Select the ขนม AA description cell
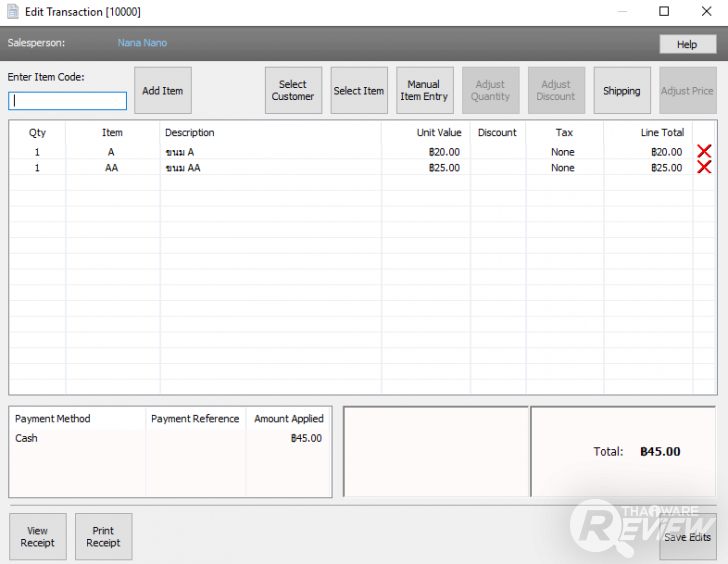 271,168
